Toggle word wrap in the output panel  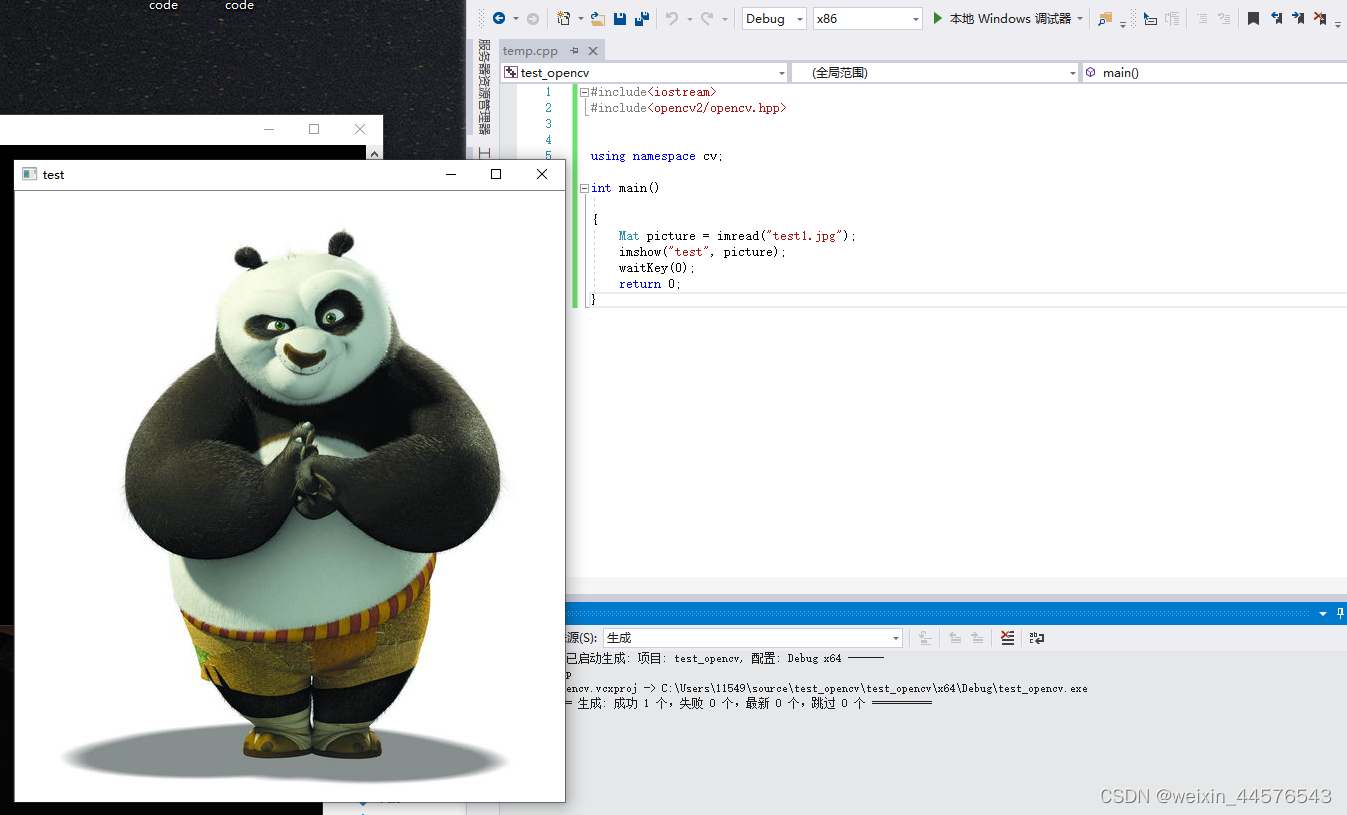pyautogui.click(x=1037, y=637)
